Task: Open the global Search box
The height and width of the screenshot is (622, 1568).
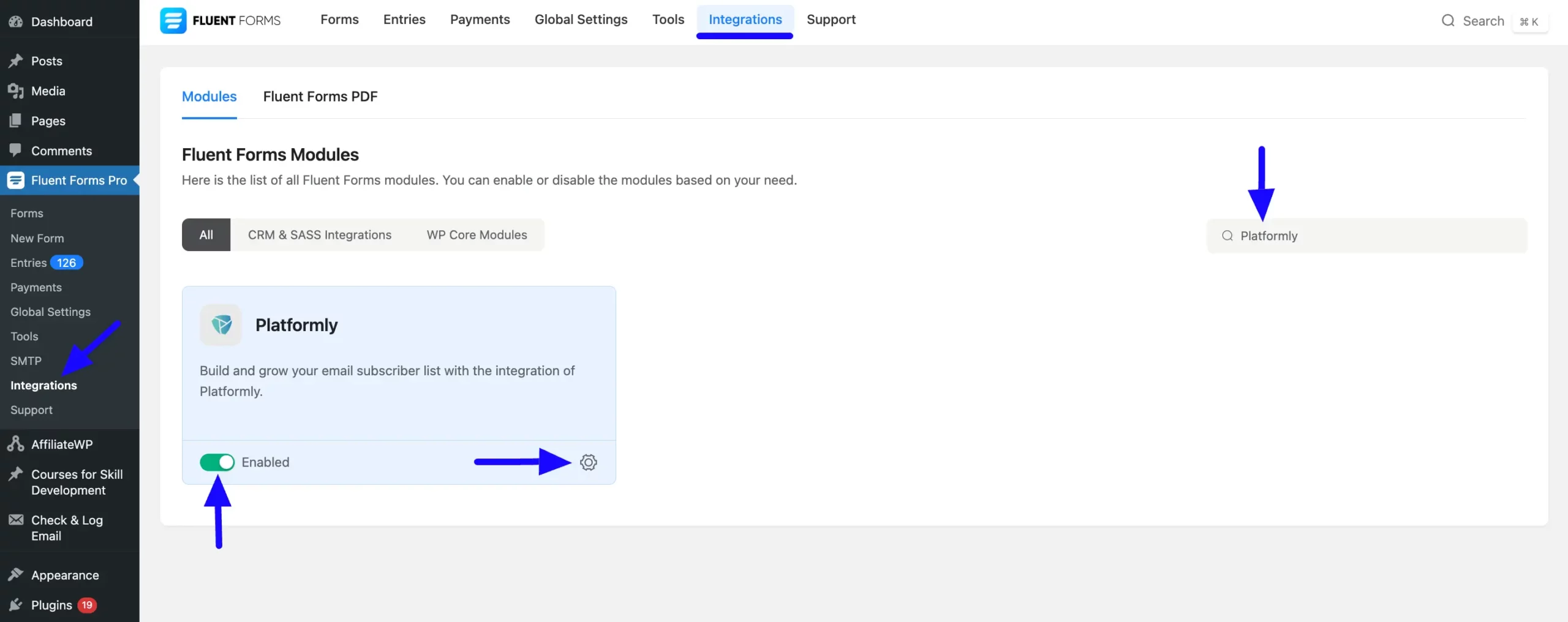Action: 1494,21
